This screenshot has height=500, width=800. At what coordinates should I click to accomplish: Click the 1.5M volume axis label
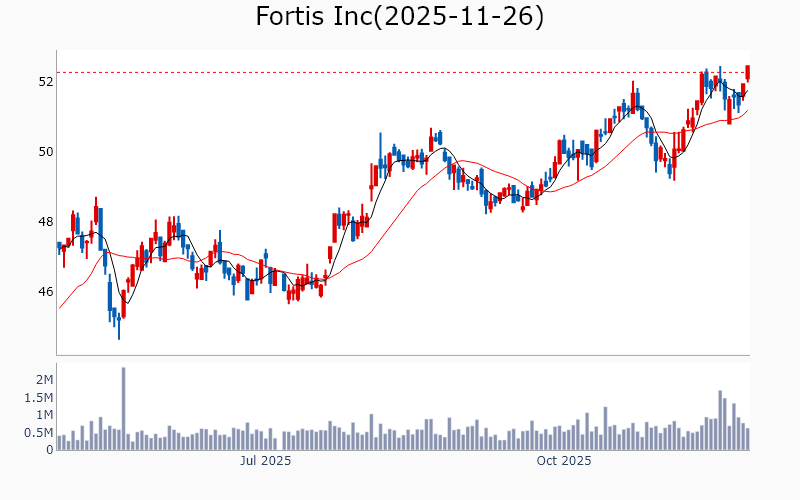(38, 398)
